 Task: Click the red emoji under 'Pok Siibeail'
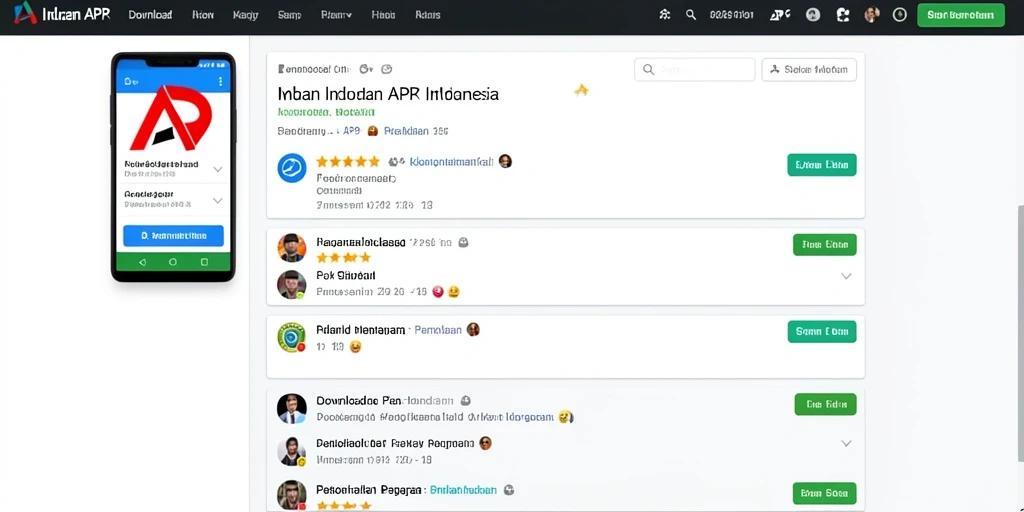click(x=438, y=292)
